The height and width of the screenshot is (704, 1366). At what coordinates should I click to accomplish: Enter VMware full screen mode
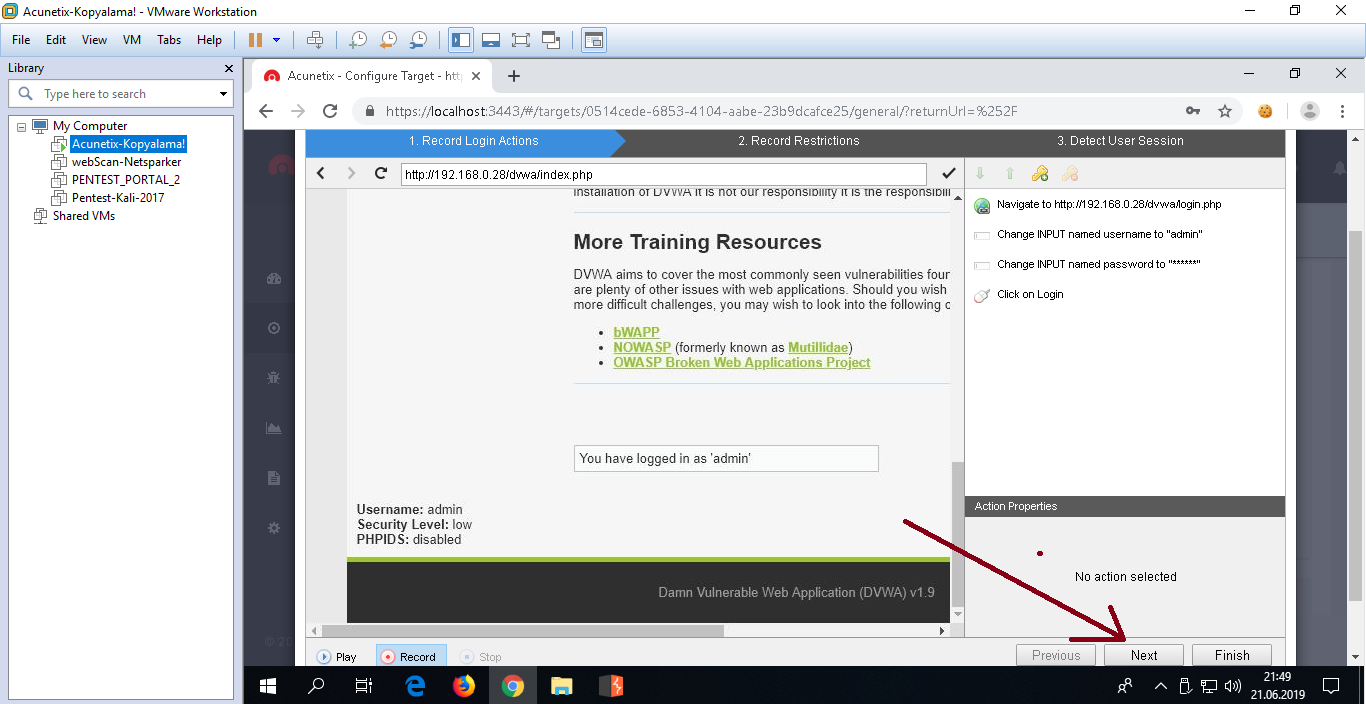tap(520, 40)
